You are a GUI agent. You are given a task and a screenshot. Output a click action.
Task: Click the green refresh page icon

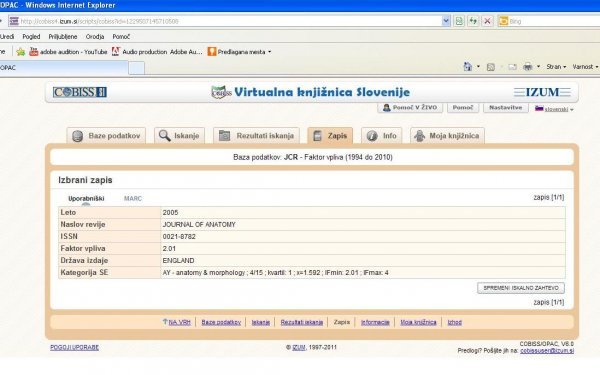(x=473, y=21)
